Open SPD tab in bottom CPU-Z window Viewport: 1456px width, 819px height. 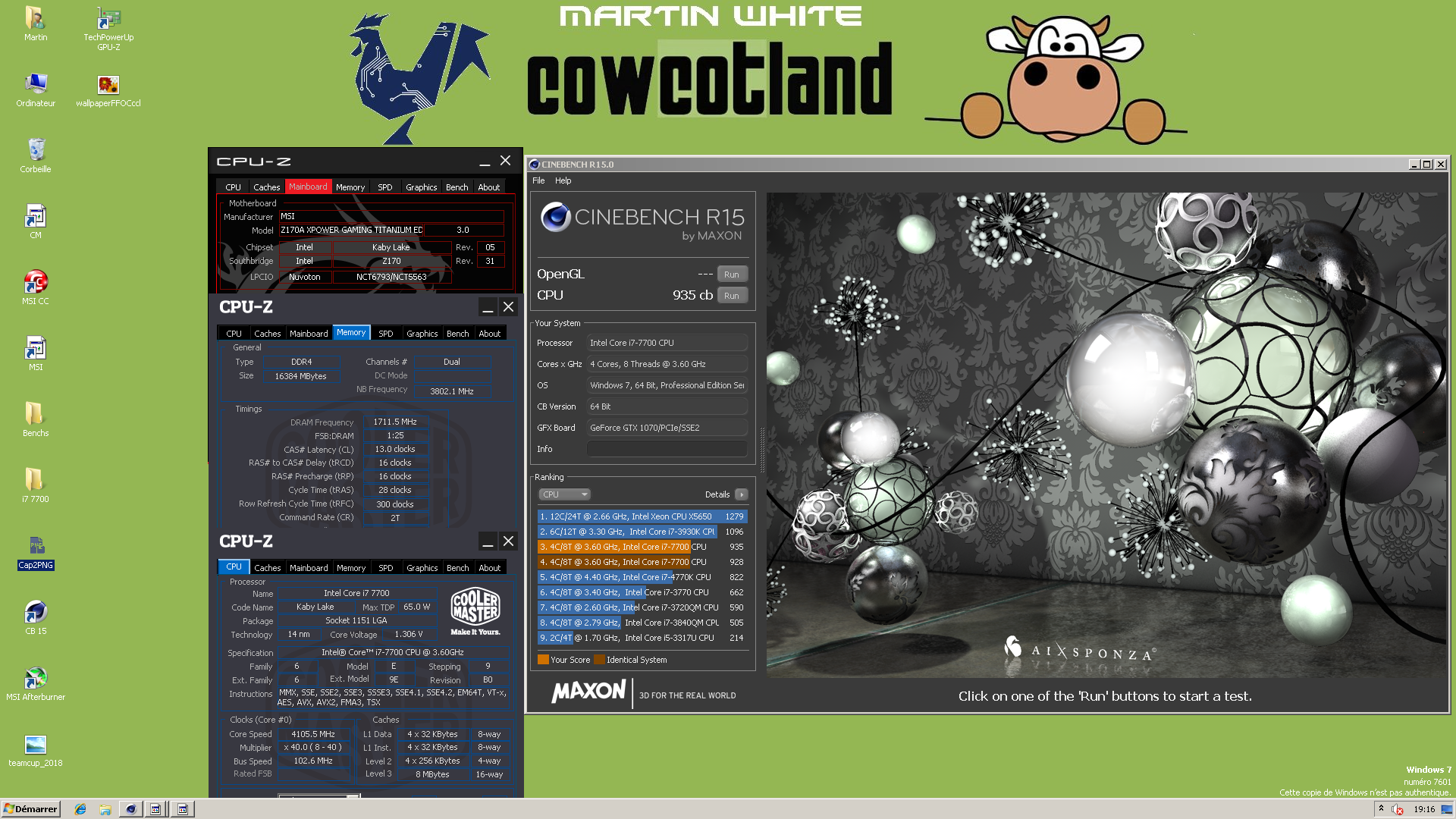386,568
